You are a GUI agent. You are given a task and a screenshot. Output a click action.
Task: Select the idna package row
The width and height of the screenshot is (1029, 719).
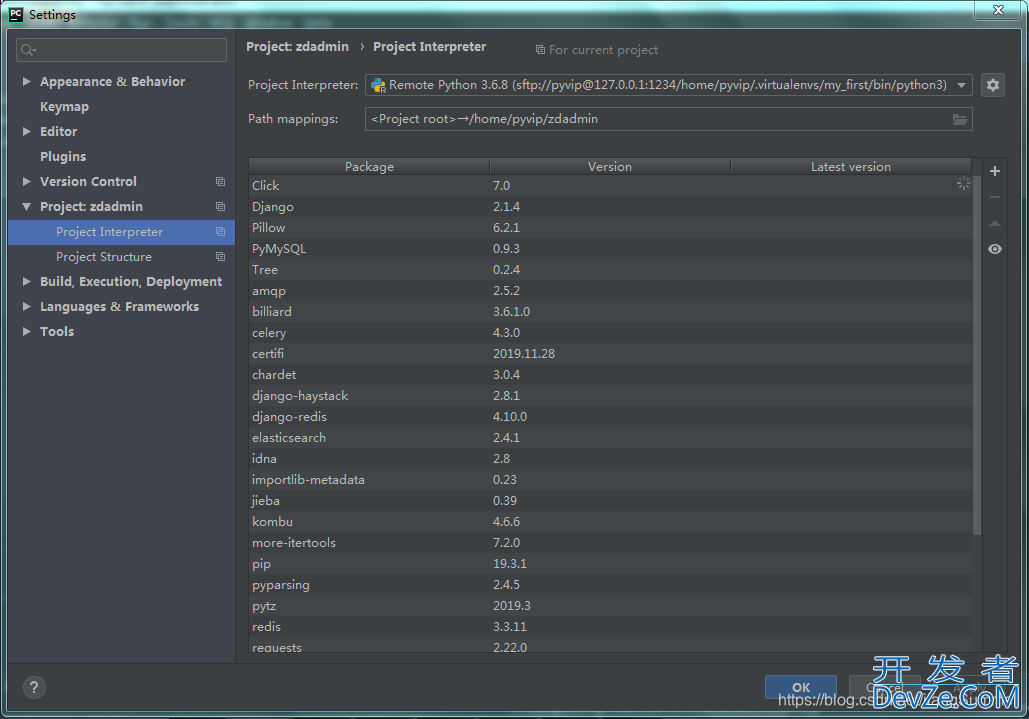[x=610, y=459]
